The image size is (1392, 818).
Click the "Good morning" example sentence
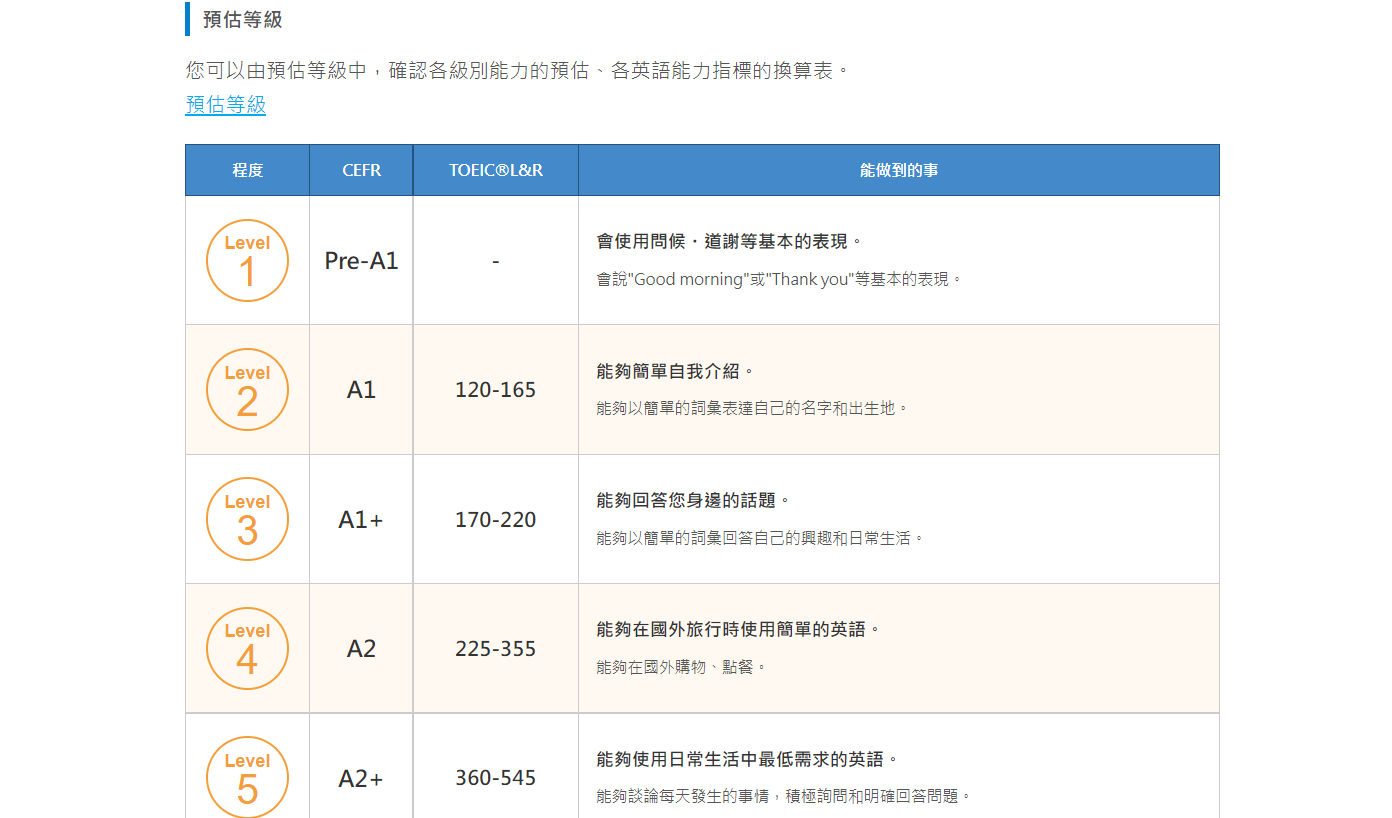(779, 279)
